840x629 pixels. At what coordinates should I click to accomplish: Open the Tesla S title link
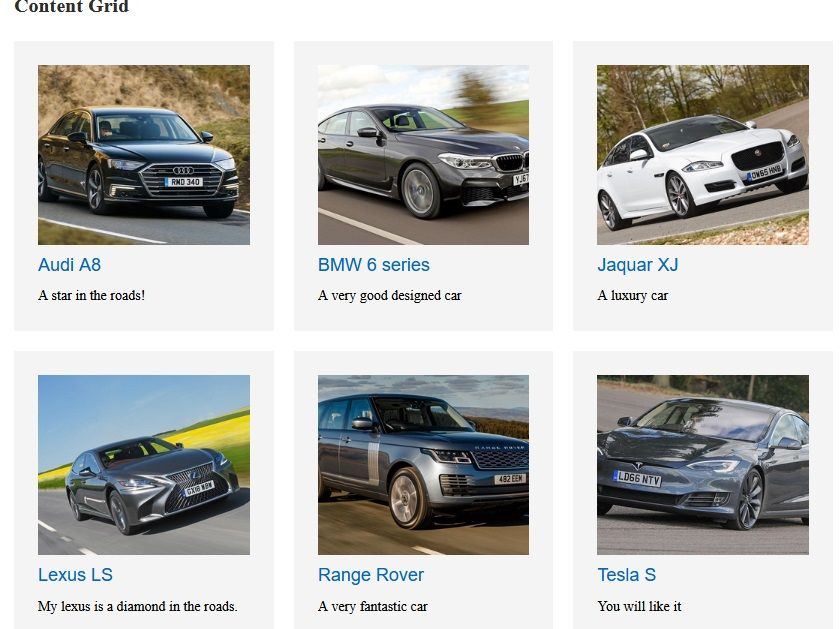click(x=626, y=574)
